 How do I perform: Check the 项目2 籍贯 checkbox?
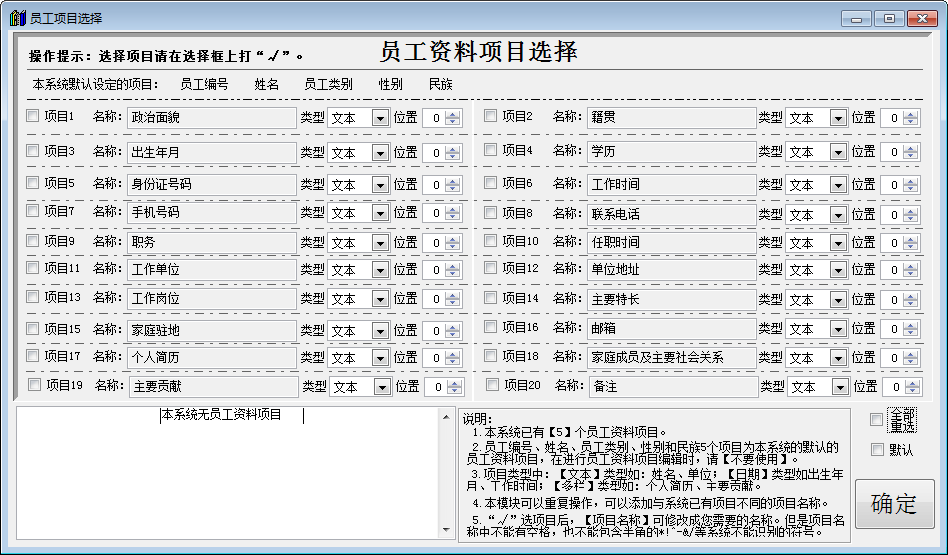click(491, 115)
